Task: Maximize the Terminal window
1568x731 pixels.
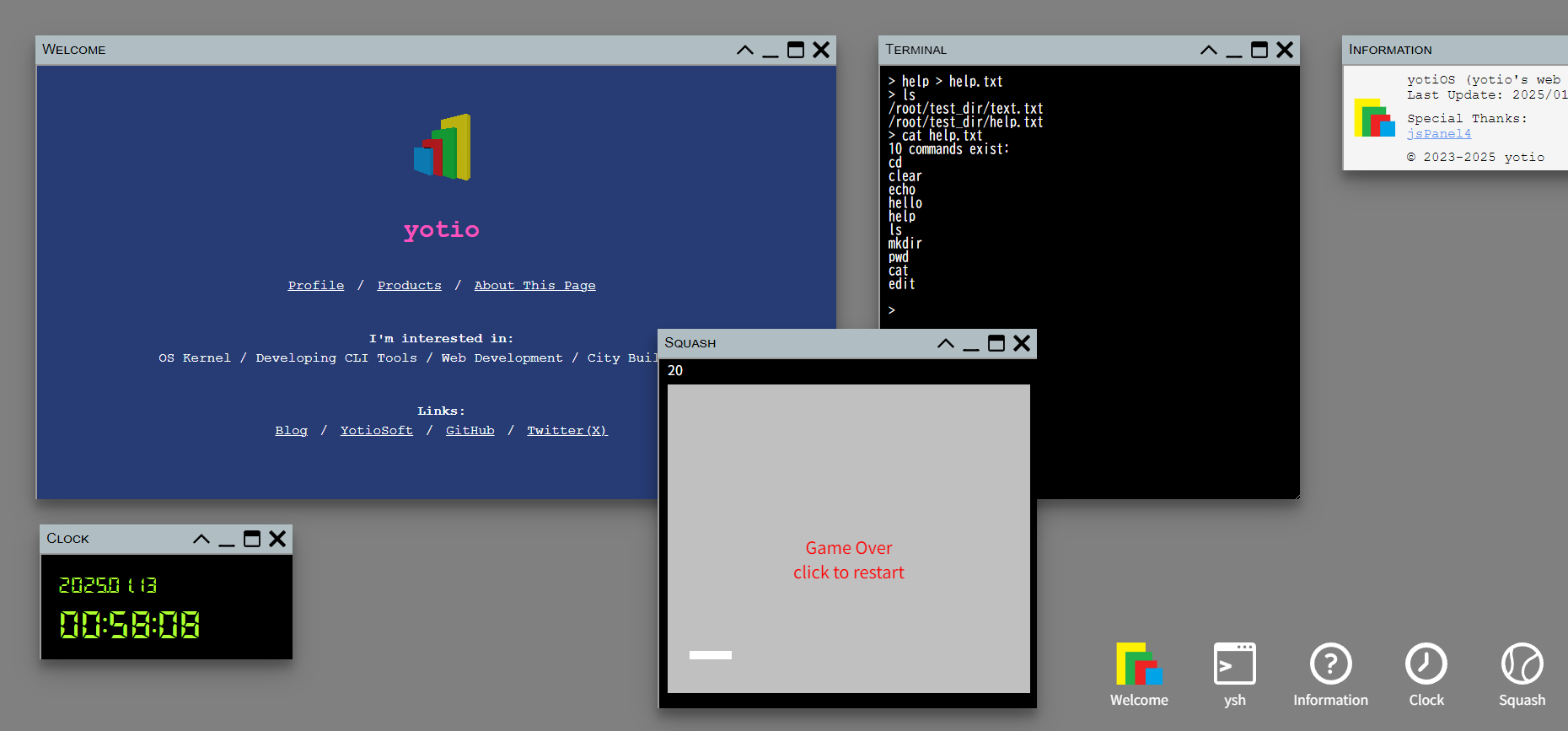Action: click(1259, 50)
